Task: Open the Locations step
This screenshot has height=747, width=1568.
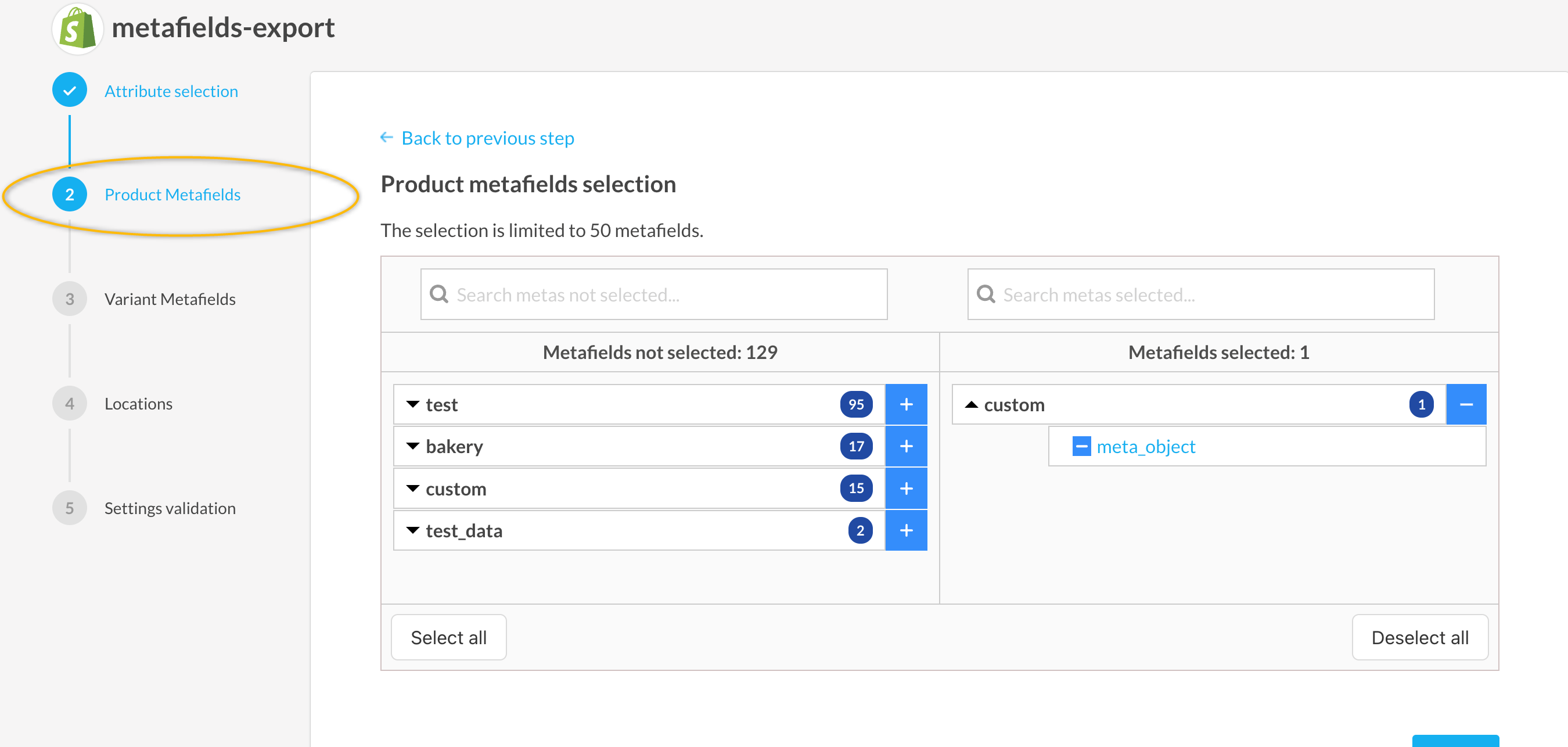Action: 138,404
